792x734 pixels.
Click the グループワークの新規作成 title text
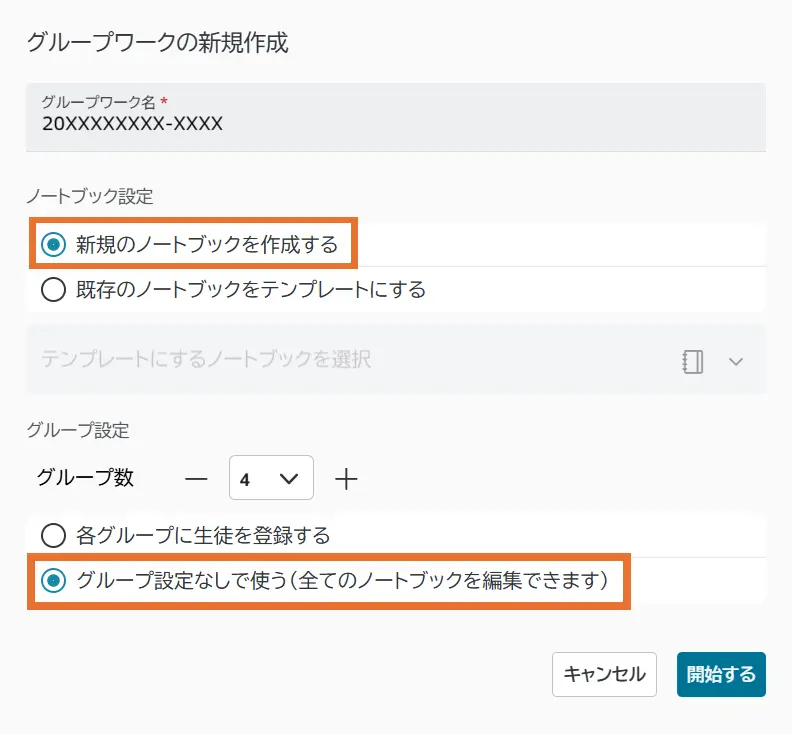(x=157, y=42)
